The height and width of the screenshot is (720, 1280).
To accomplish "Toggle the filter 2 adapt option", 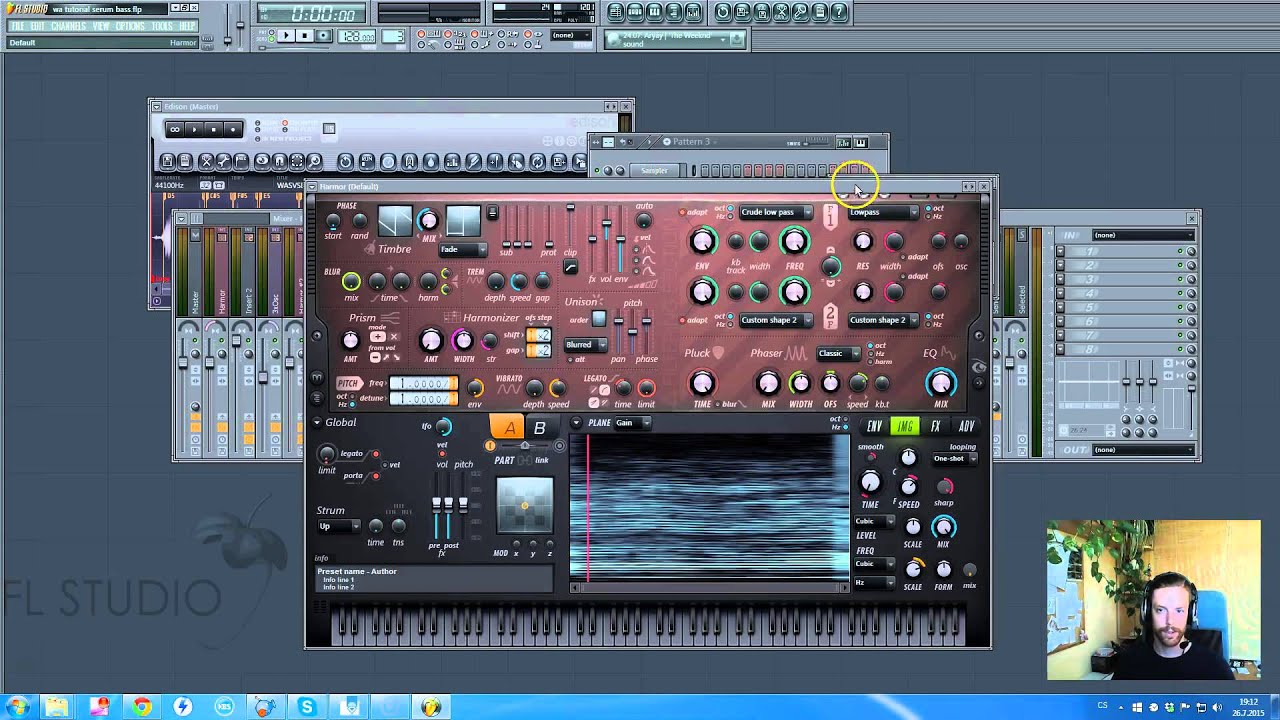I will (683, 320).
